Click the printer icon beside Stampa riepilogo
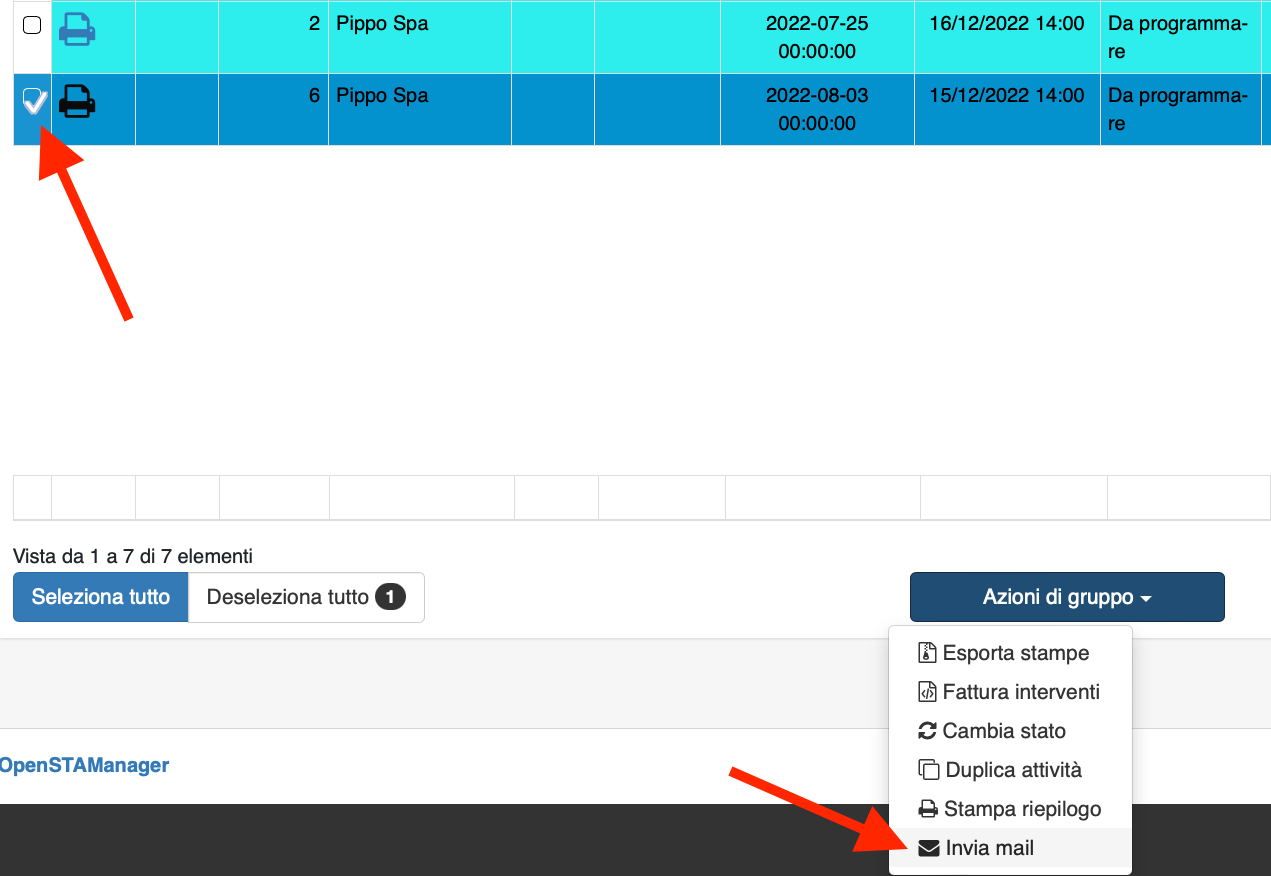Screen dimensions: 1271x876 pyautogui.click(x=927, y=808)
